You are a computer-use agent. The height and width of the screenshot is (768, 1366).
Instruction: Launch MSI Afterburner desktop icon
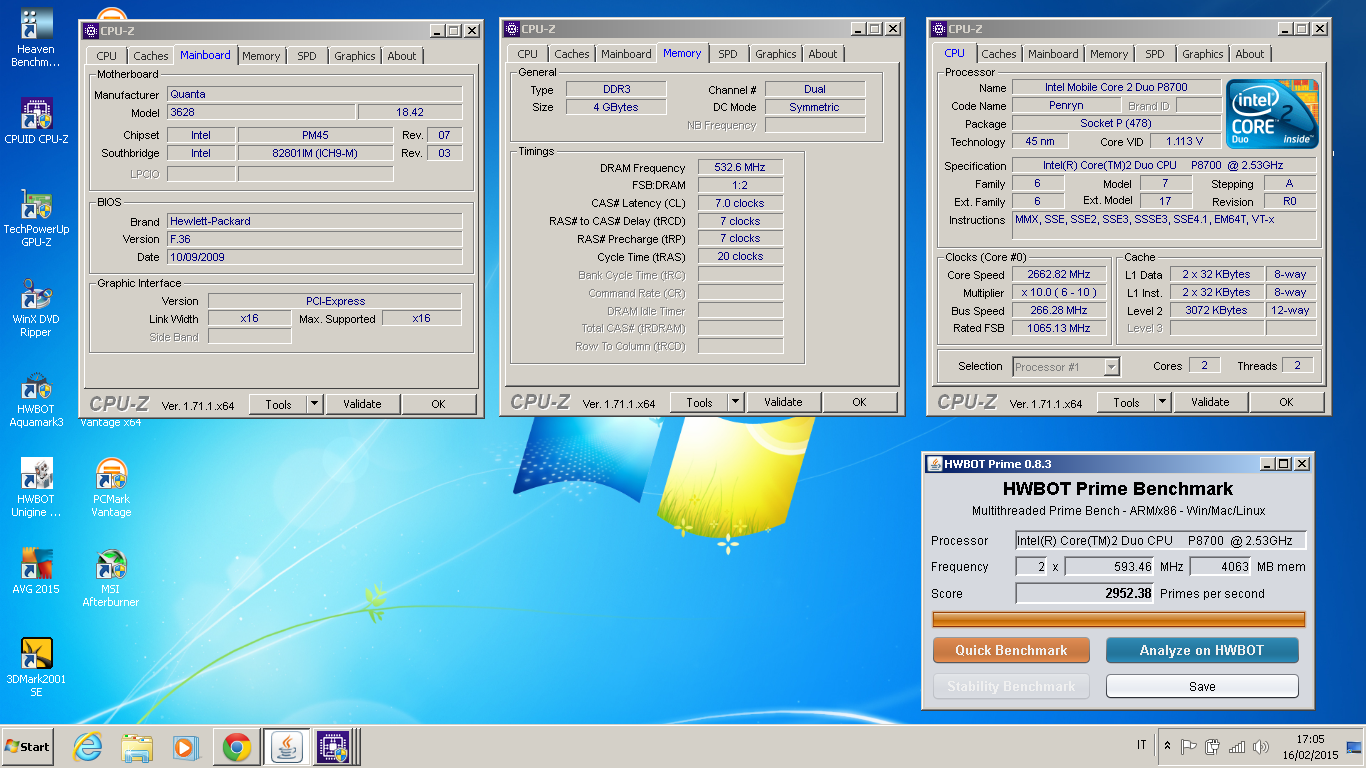pos(111,578)
